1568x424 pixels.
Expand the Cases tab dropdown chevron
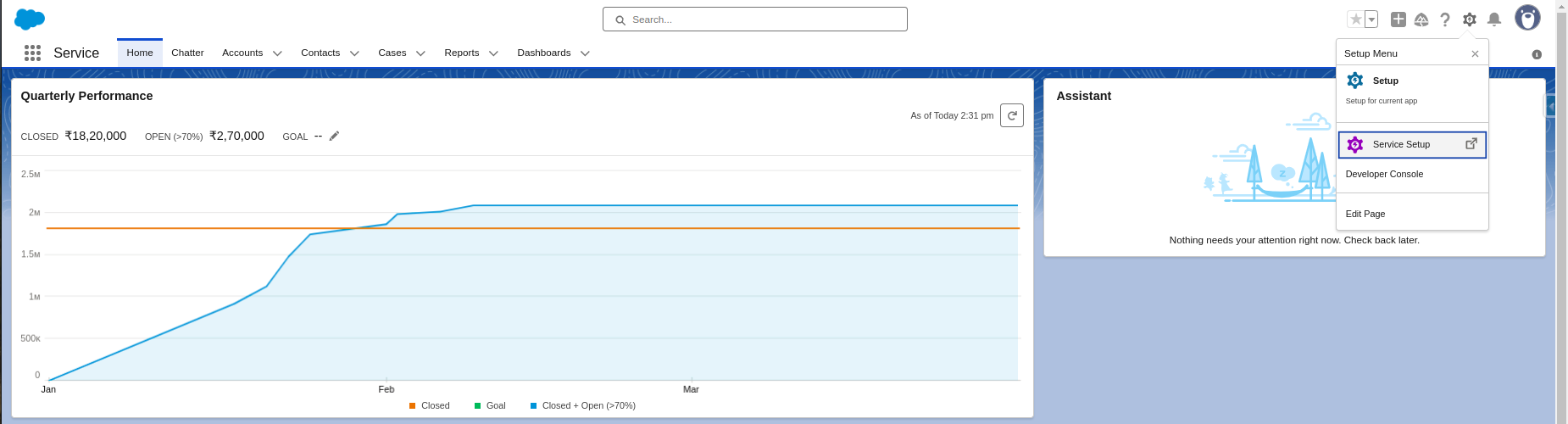(x=420, y=53)
